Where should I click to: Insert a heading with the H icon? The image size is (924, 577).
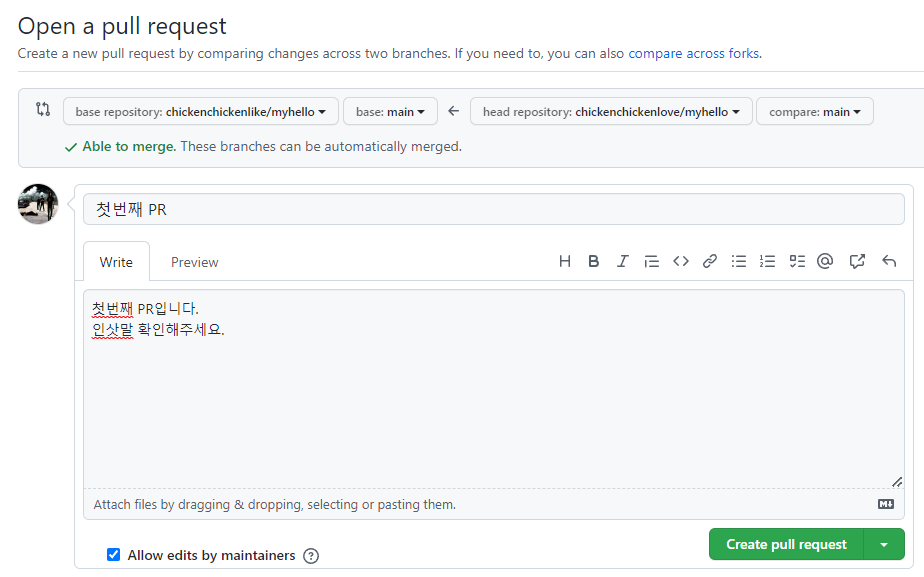point(565,261)
